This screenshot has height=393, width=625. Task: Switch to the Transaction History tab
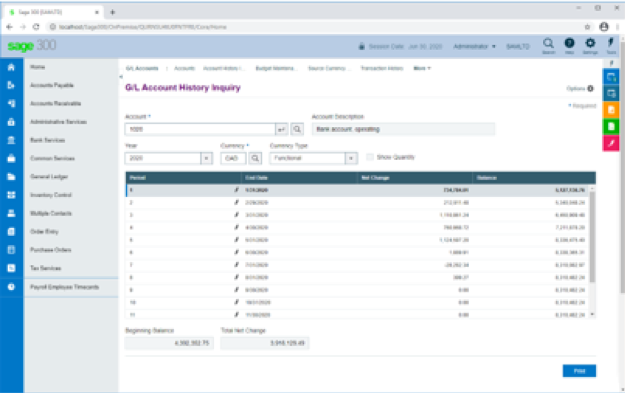[382, 69]
